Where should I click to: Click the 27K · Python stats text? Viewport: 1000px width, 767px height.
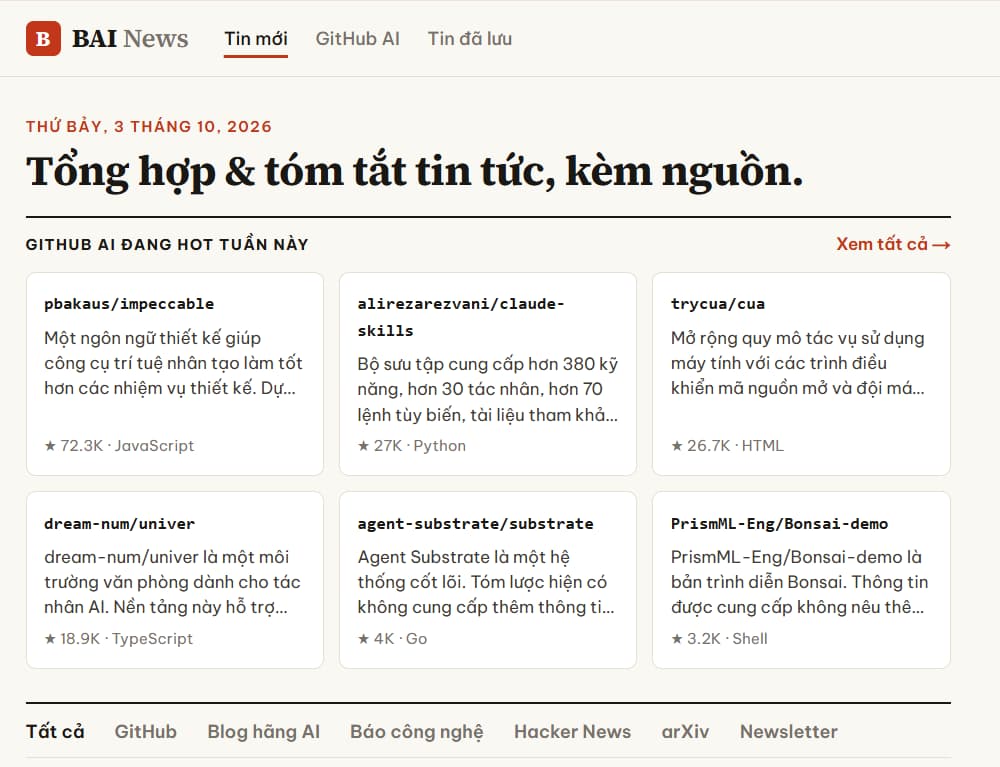[412, 446]
